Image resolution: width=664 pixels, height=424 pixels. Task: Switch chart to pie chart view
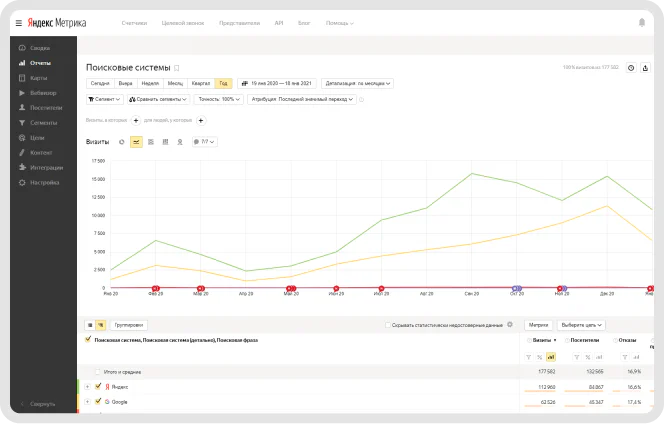122,142
